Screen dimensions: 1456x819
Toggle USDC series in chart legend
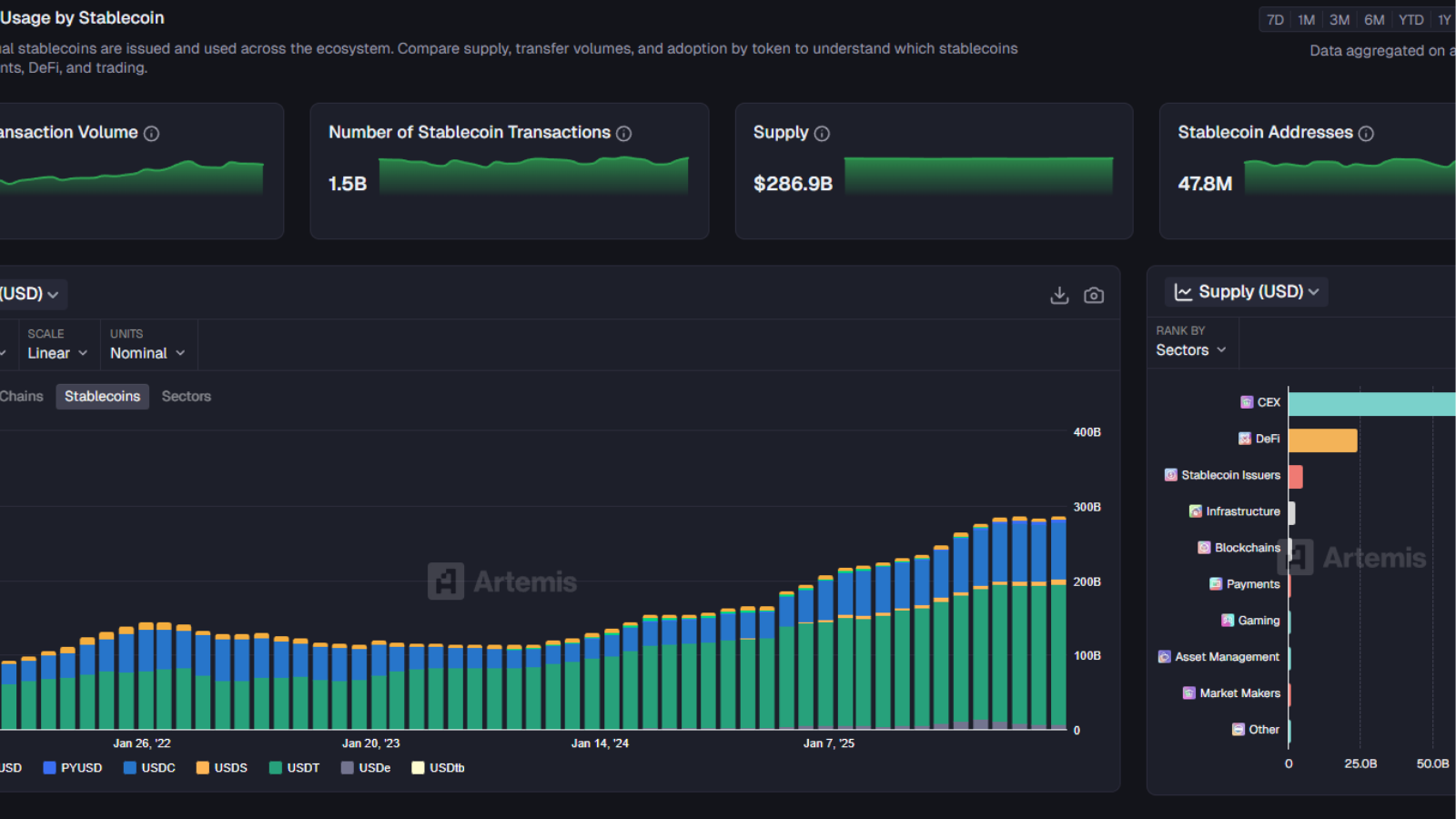(x=149, y=768)
